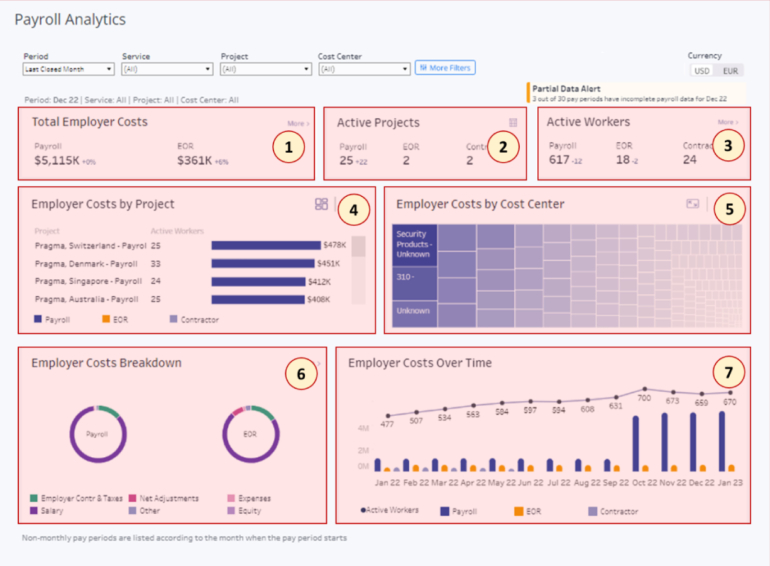This screenshot has height=566, width=770.
Task: Open the Period dropdown
Action: (x=68, y=69)
